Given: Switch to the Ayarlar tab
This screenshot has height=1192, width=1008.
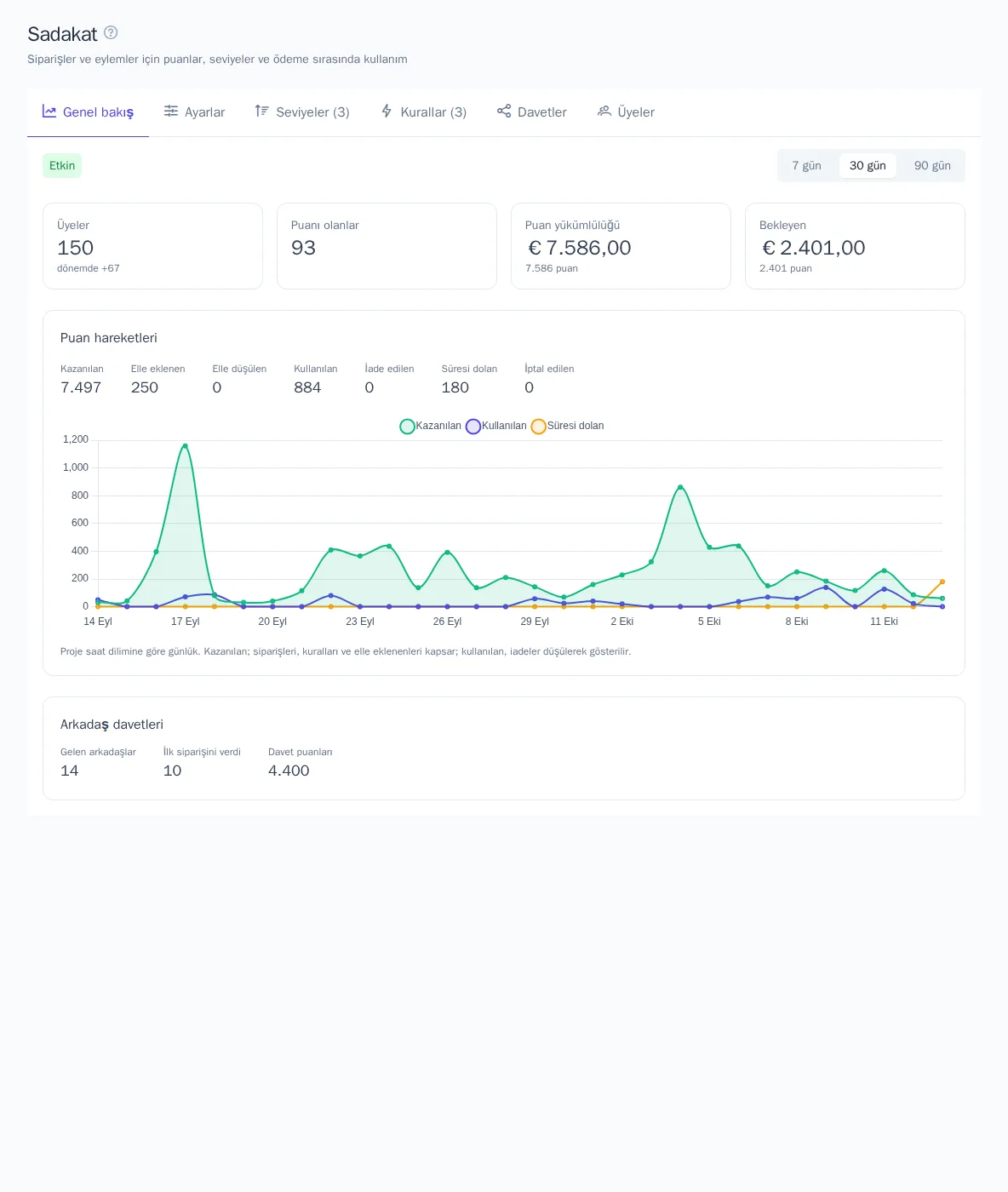Looking at the screenshot, I should (x=195, y=112).
